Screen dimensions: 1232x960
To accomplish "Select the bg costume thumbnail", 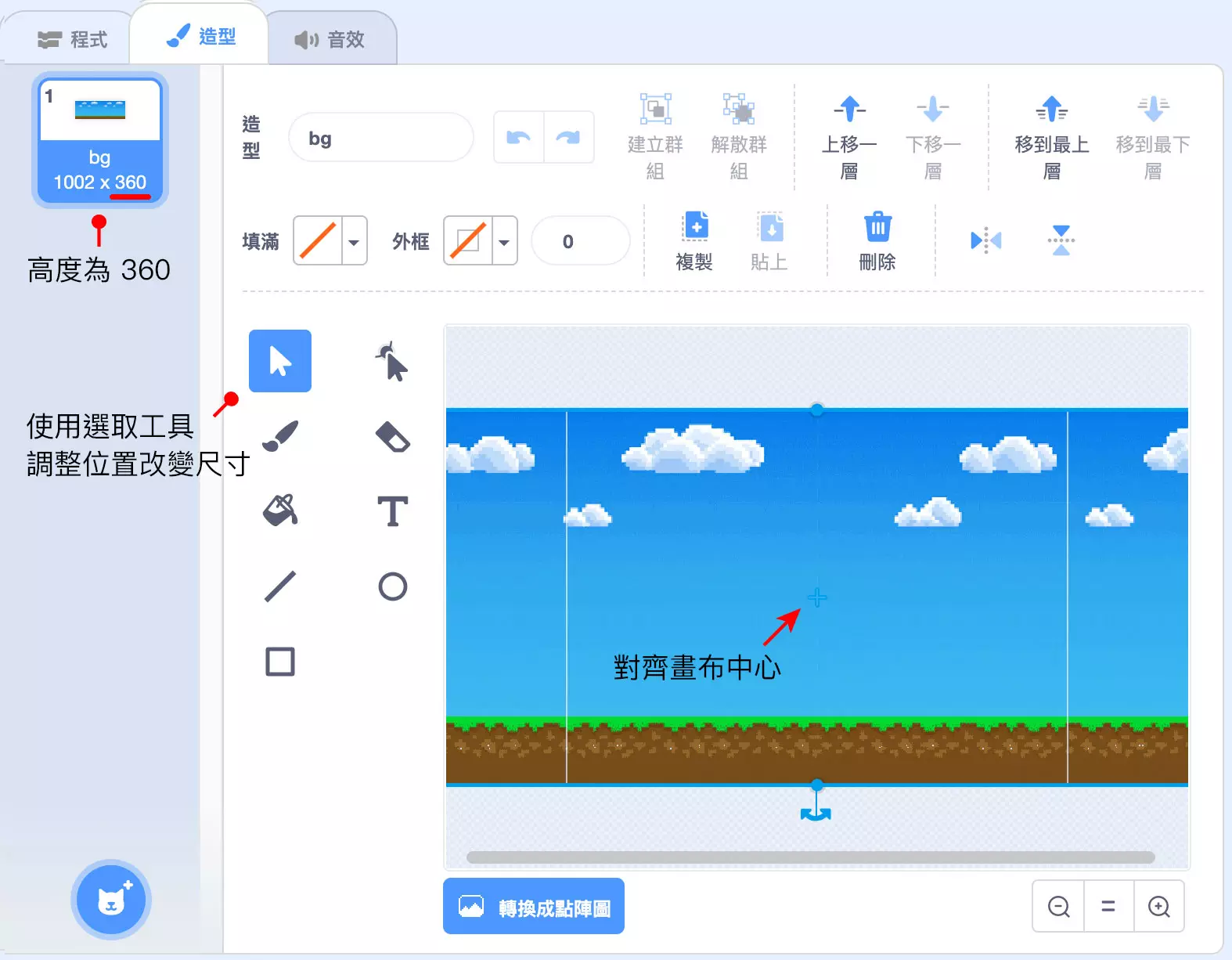I will (x=100, y=140).
